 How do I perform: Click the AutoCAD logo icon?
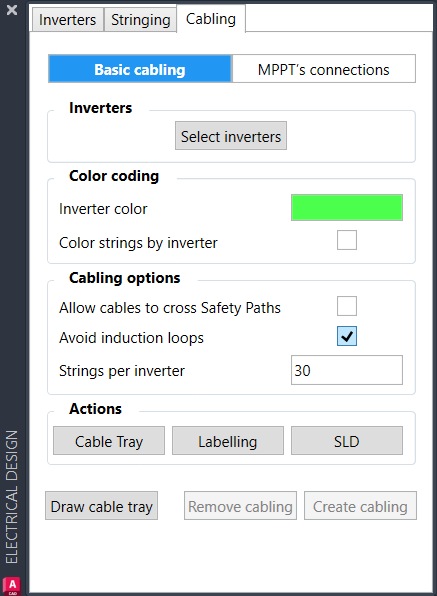[12, 586]
